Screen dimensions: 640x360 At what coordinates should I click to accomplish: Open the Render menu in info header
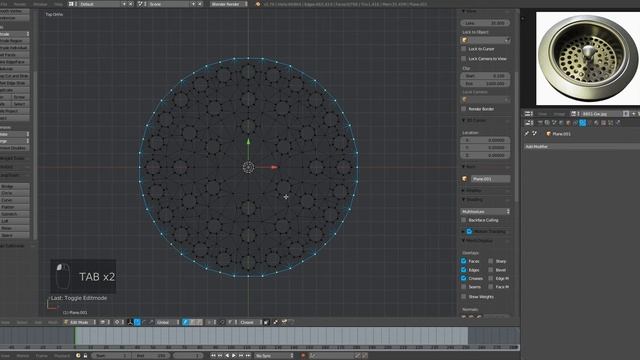[x=20, y=4]
